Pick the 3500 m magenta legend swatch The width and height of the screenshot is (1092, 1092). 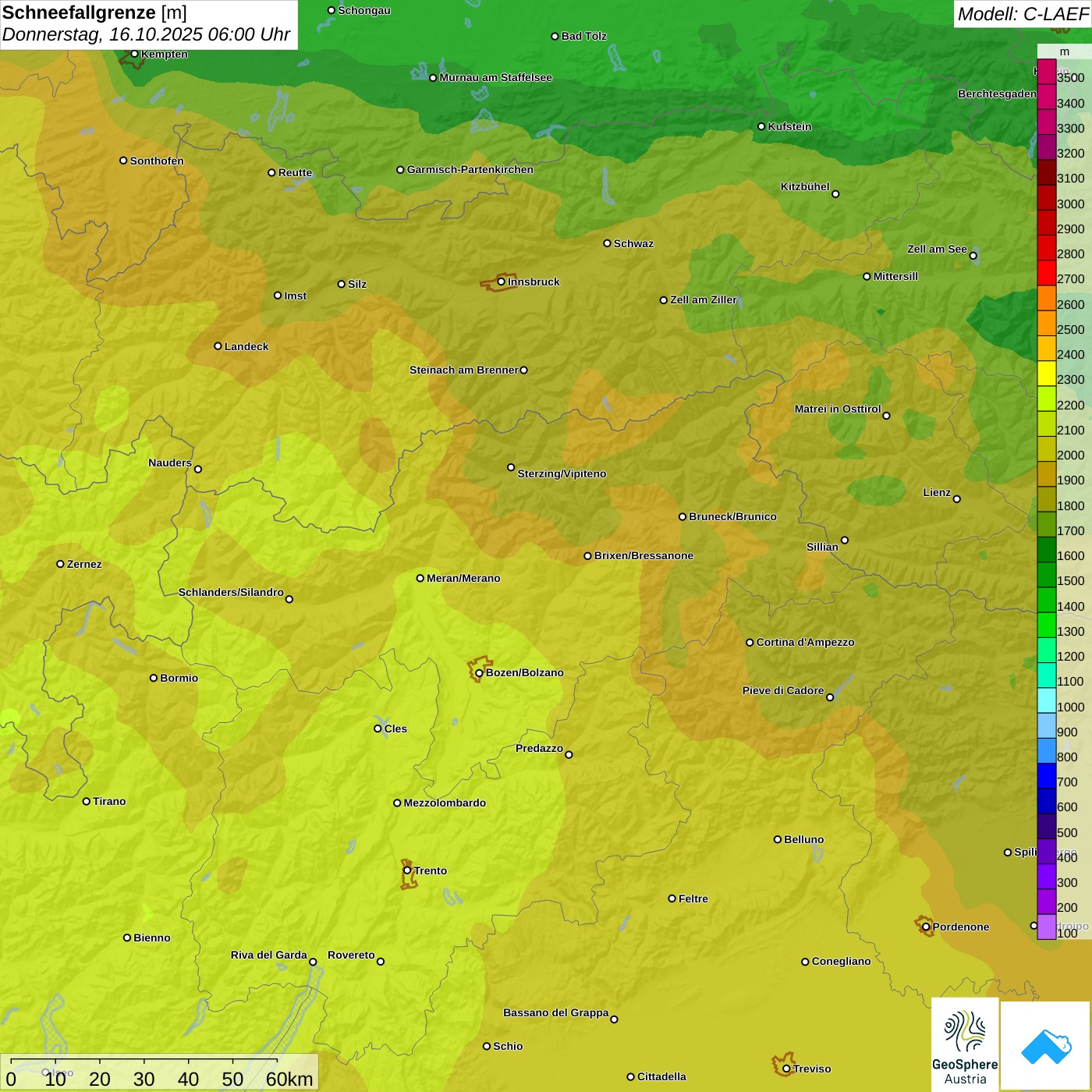1046,71
